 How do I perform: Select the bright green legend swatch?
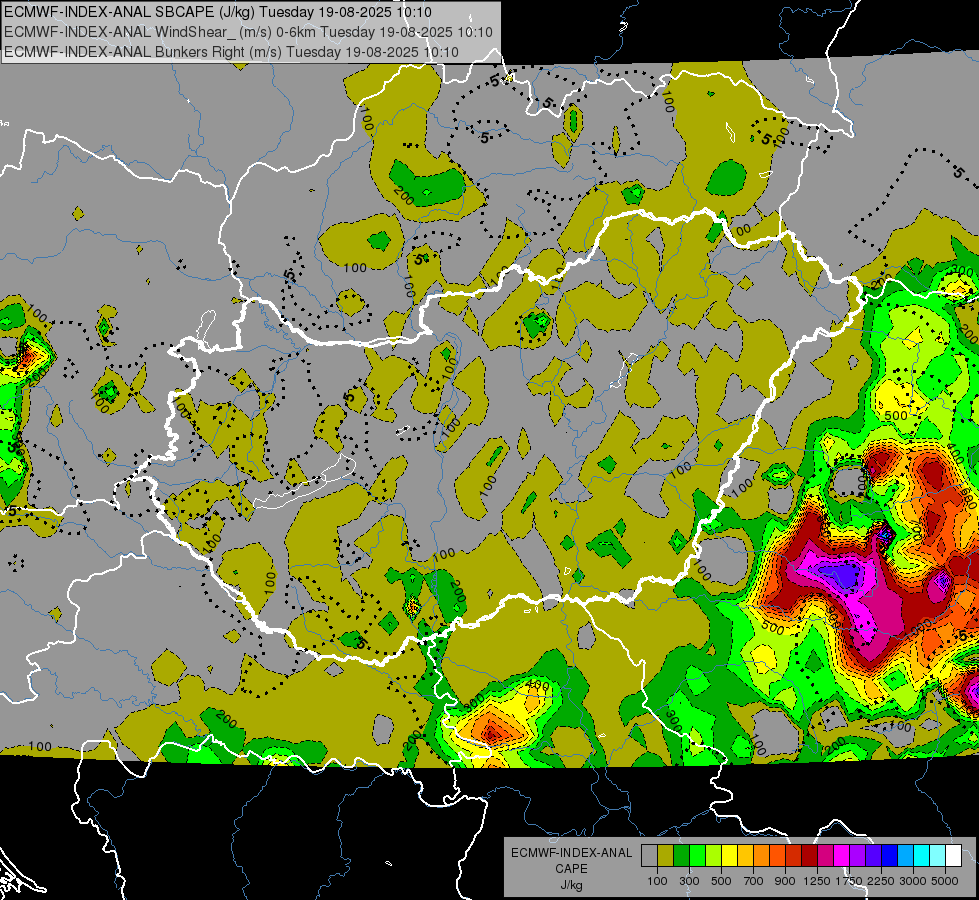[697, 856]
